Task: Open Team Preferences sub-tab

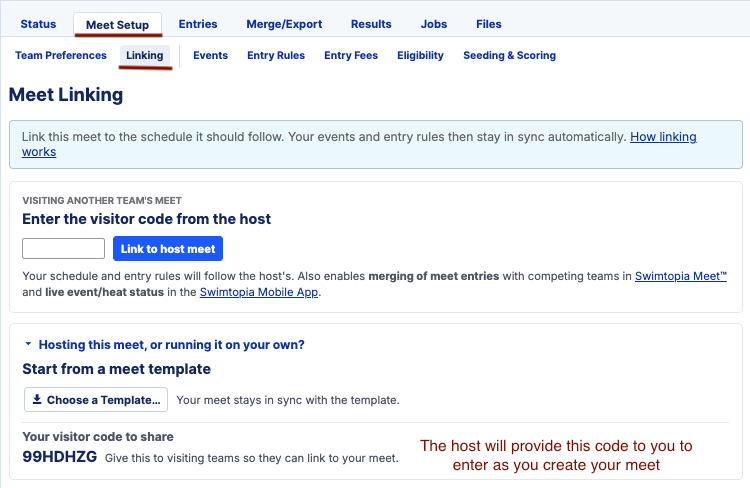Action: [61, 55]
